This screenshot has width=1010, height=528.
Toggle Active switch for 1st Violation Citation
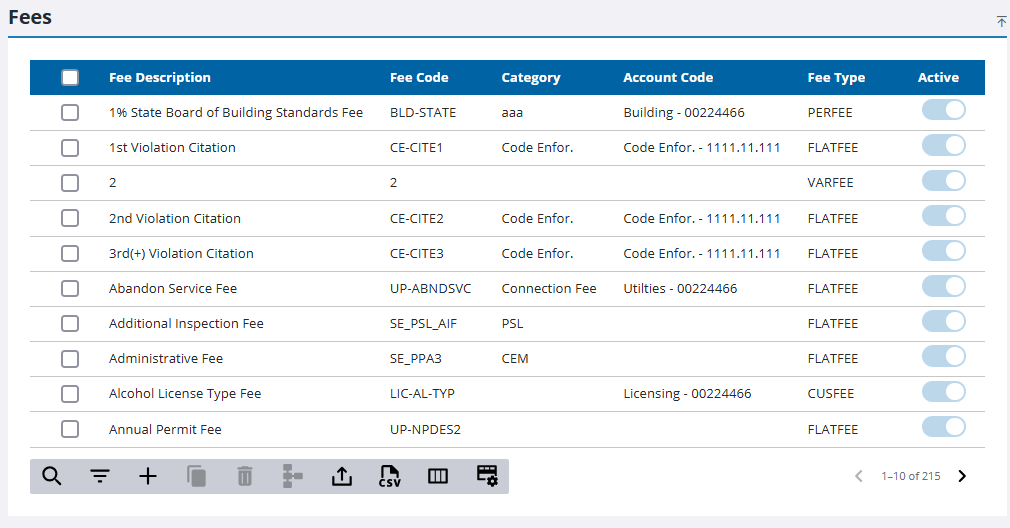[x=943, y=146]
